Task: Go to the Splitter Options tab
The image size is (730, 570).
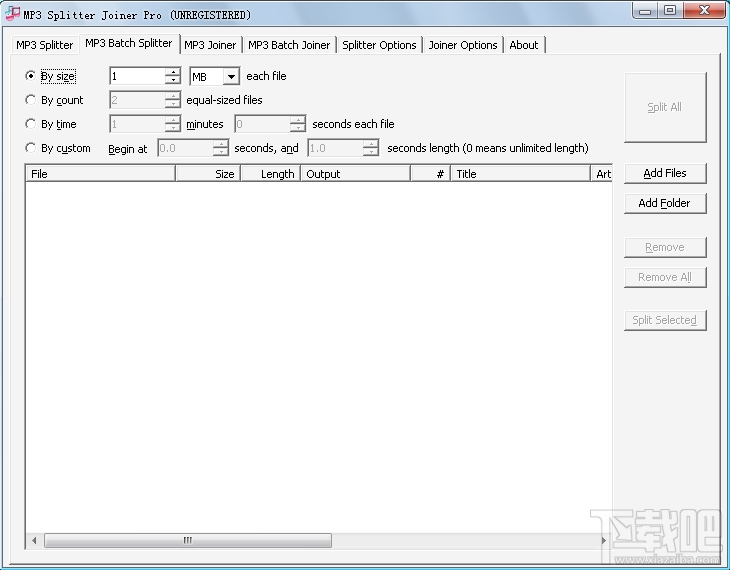Action: point(379,45)
